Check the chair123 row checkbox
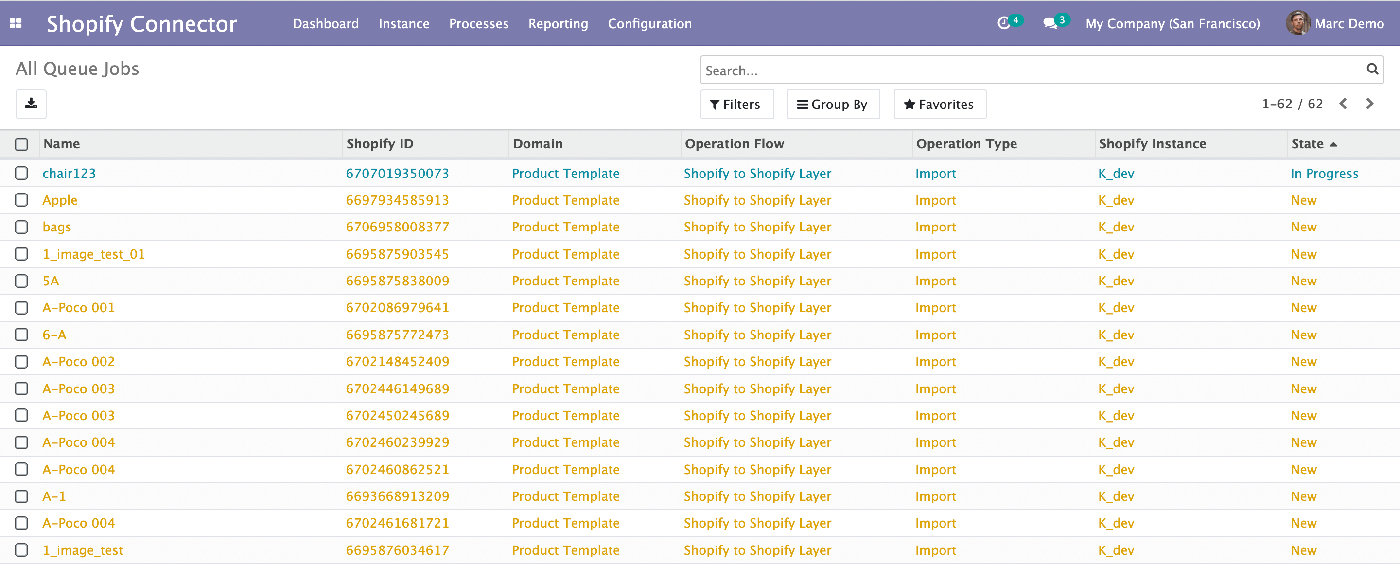The image size is (1400, 565). [x=21, y=173]
